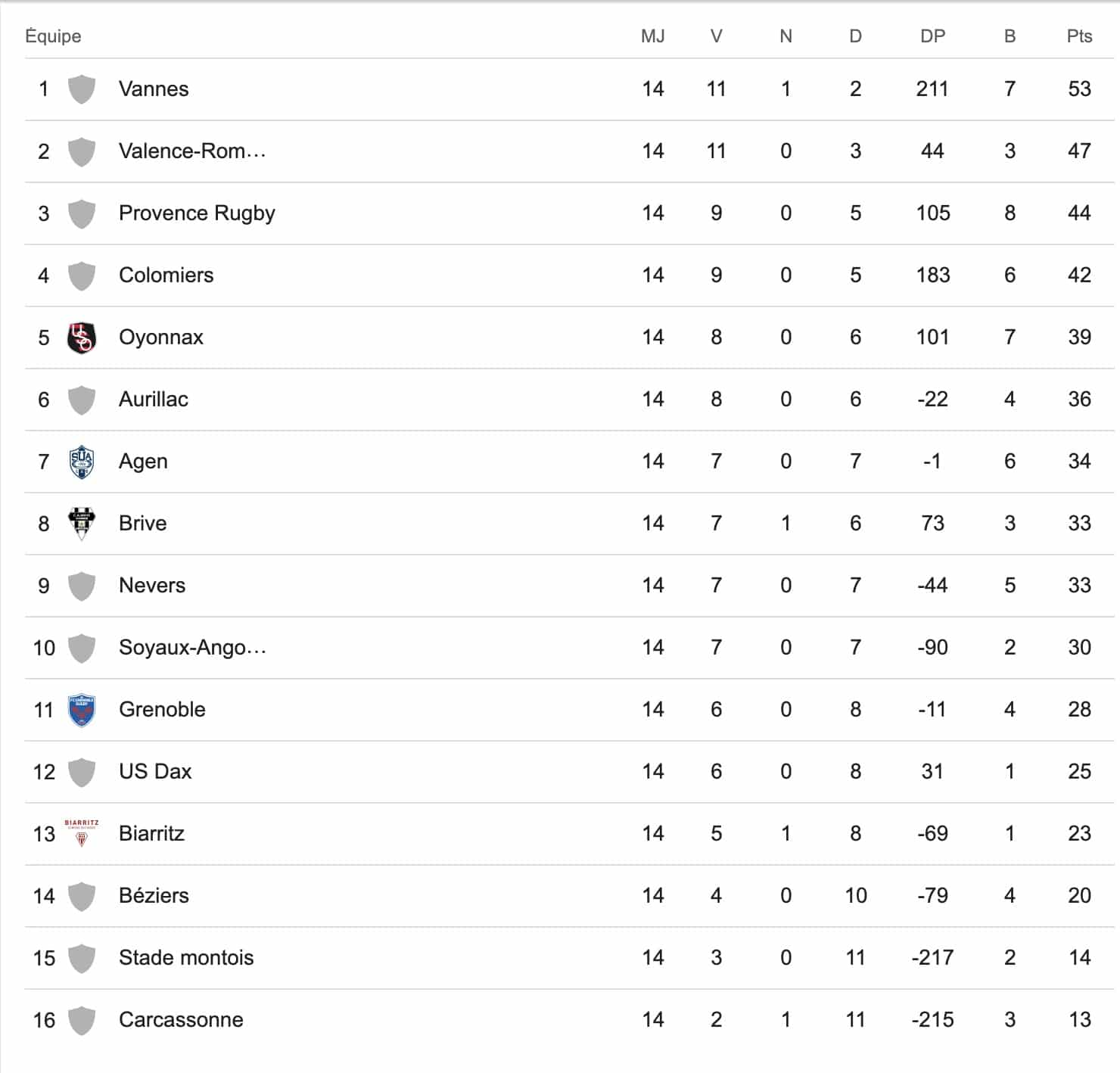Image resolution: width=1120 pixels, height=1073 pixels.
Task: Click the Carcassonne placeholder shield icon
Action: click(x=82, y=1020)
